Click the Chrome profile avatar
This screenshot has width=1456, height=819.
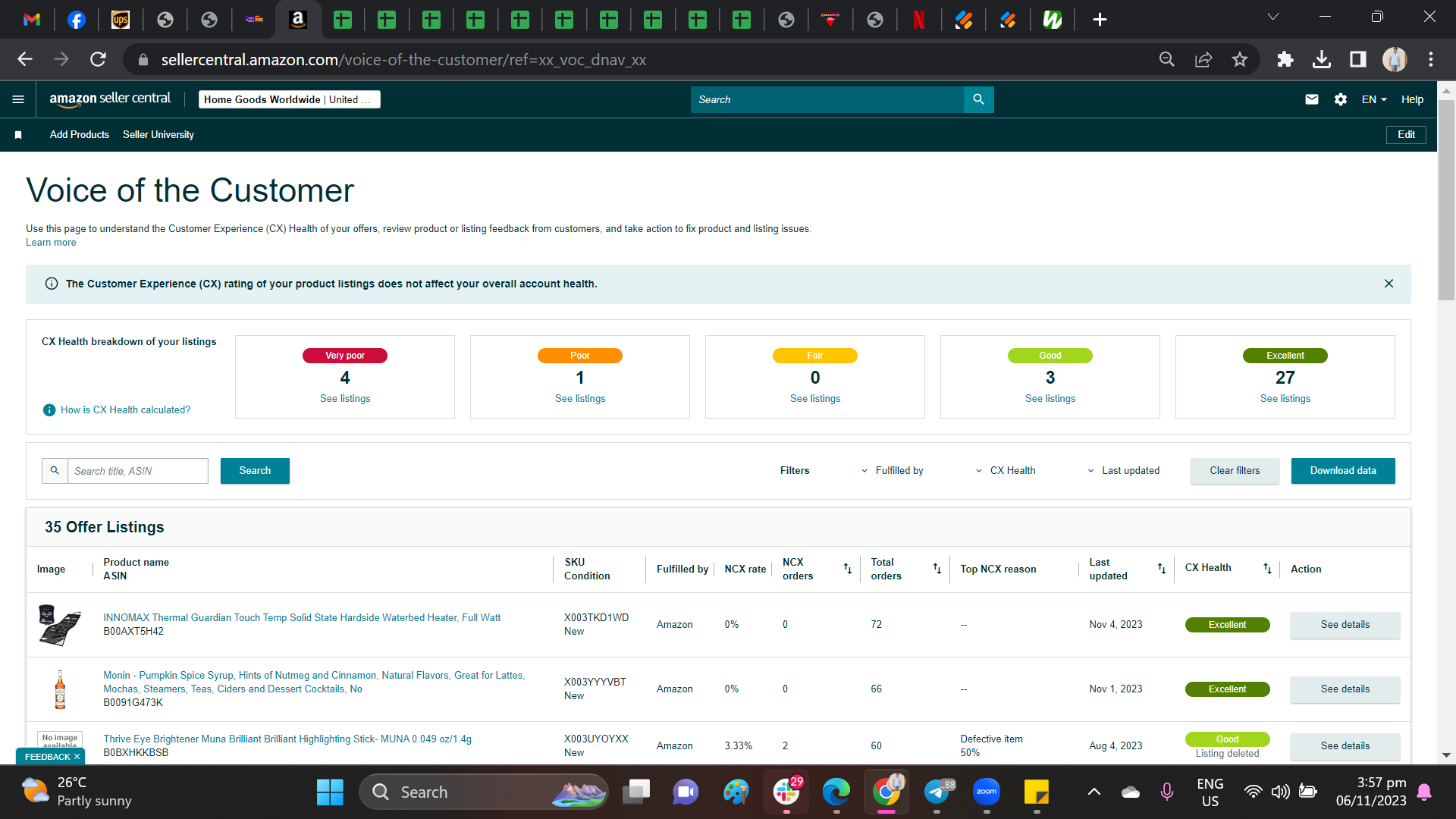pos(1395,59)
